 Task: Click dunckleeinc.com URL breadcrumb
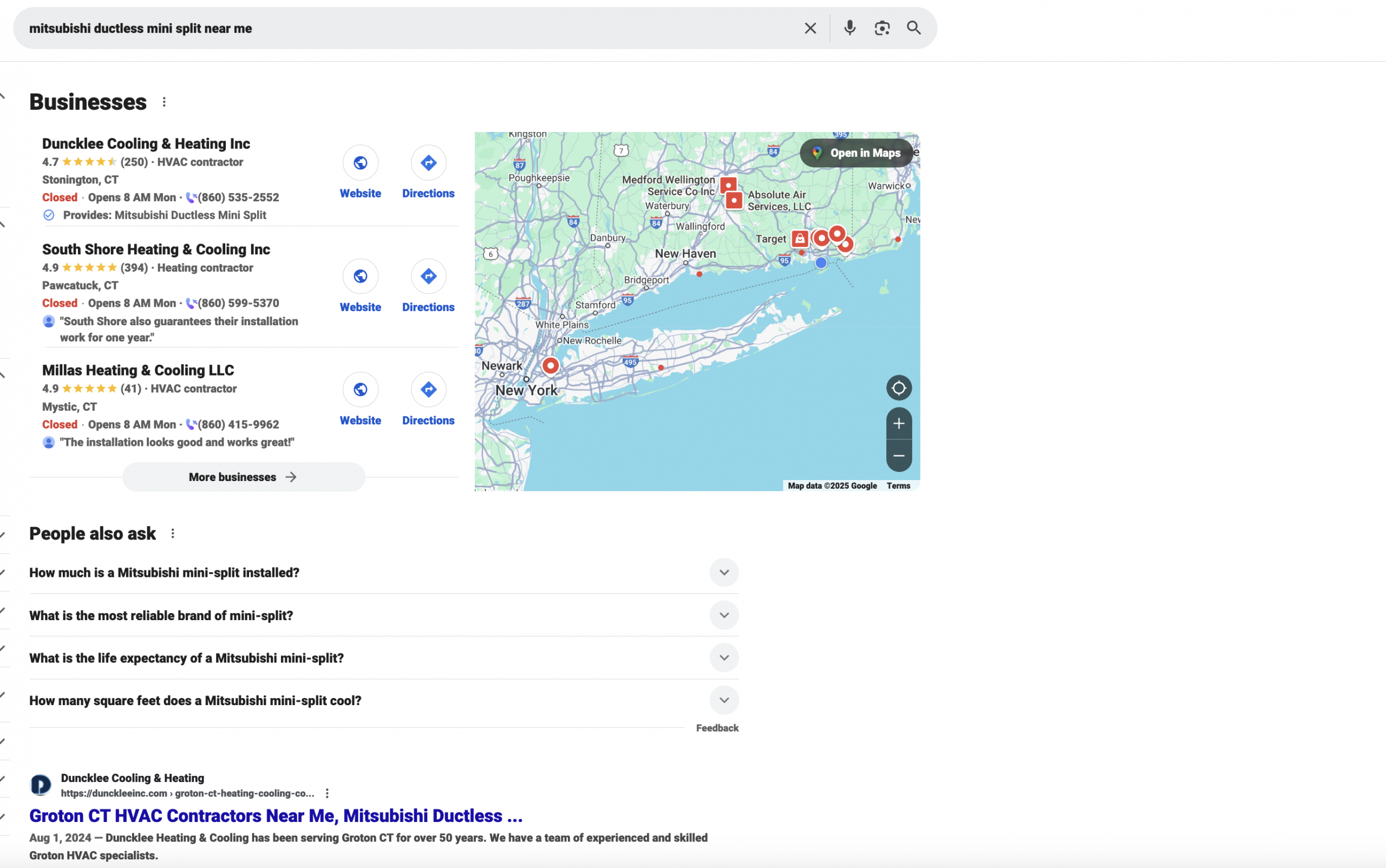point(187,793)
